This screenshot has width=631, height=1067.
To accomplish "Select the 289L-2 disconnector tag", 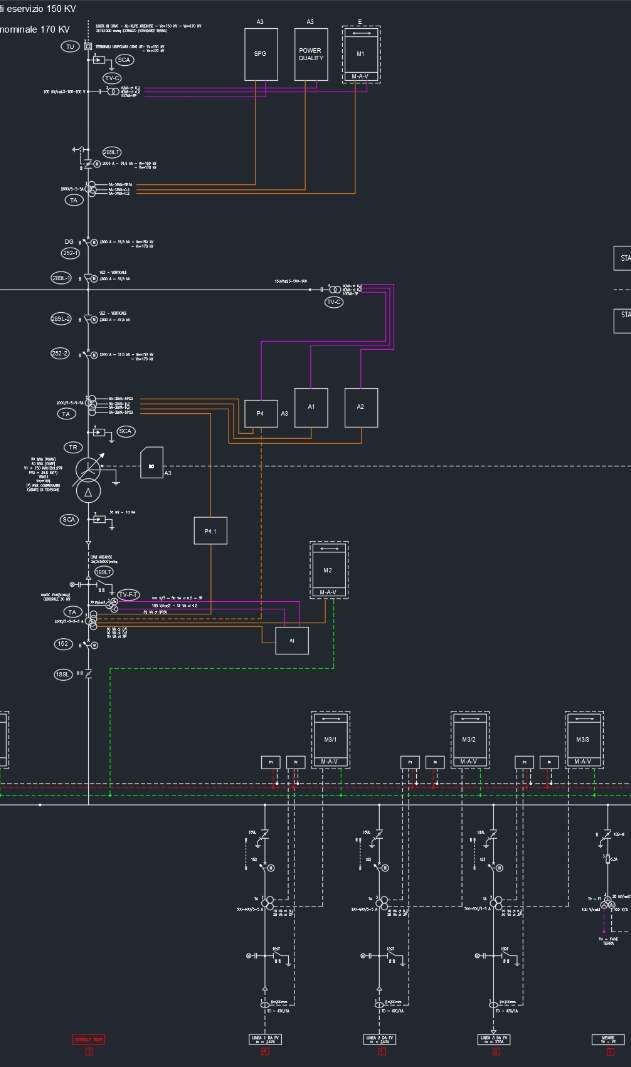I will click(x=61, y=318).
